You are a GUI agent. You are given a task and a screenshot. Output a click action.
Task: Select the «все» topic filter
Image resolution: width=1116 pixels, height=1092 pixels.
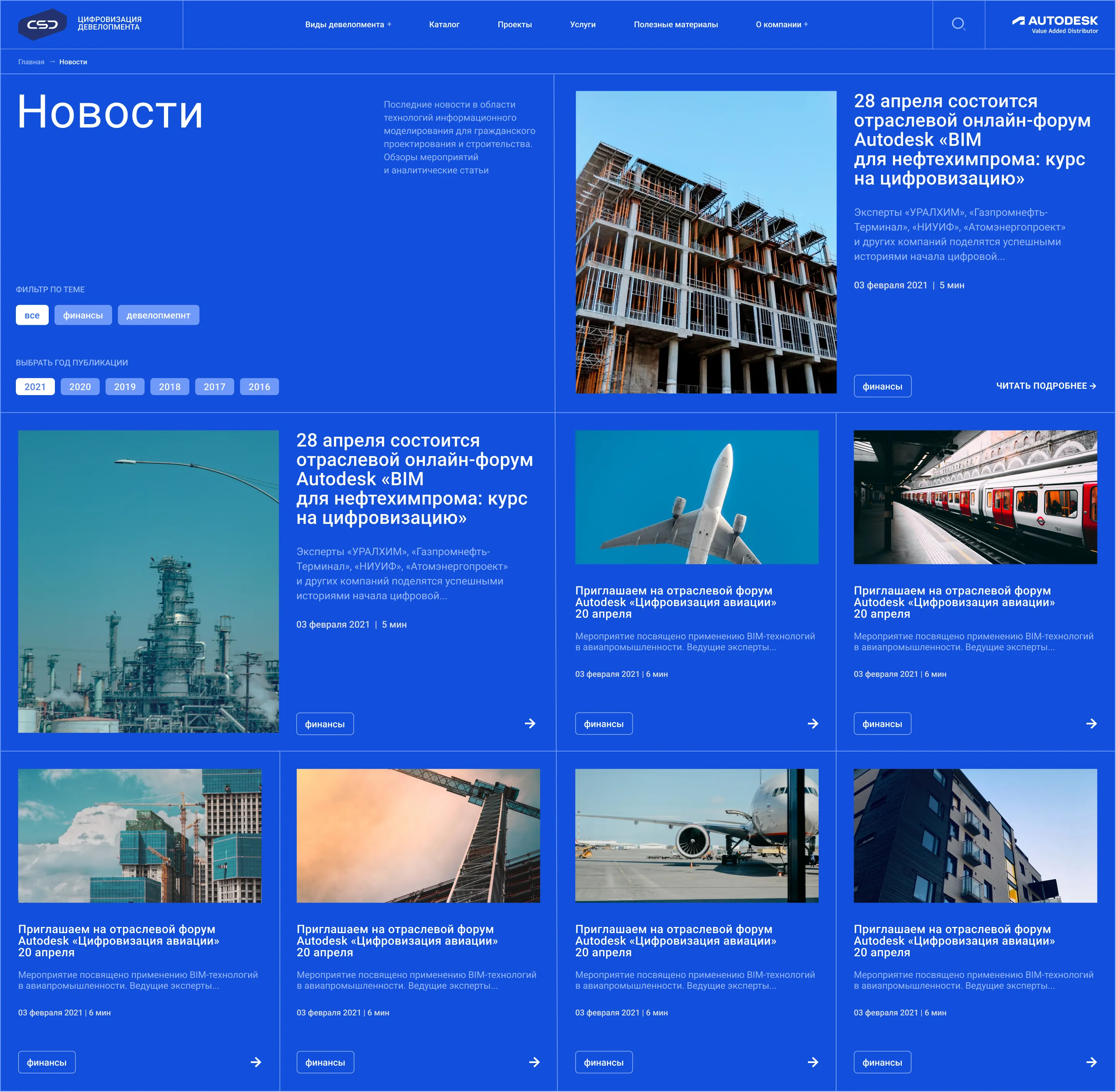pos(32,315)
